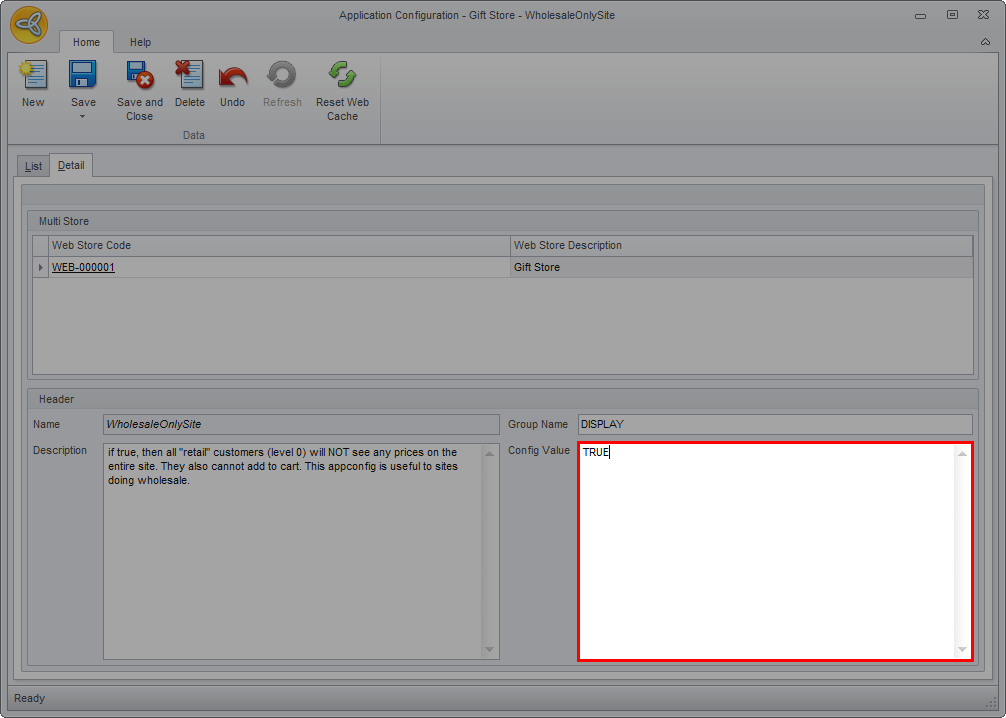This screenshot has height=718, width=1006.
Task: Click the Undo arrow icon
Action: click(232, 76)
